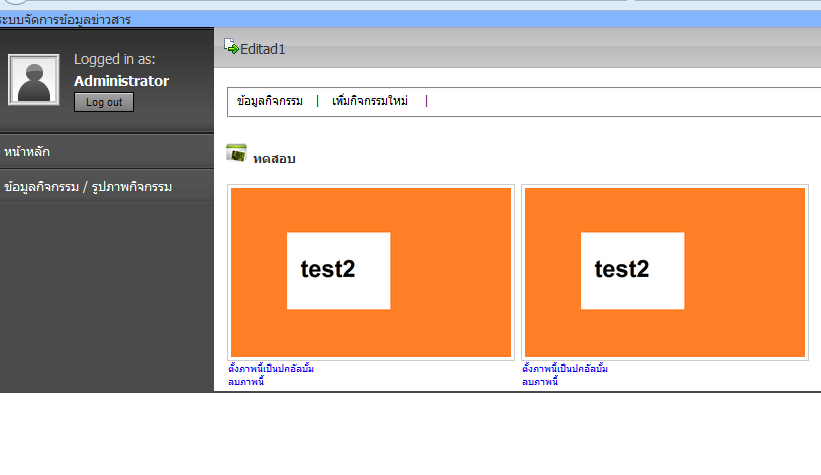Open the right test2 image thumbnail
Viewport: 821px width, 475px height.
point(664,272)
